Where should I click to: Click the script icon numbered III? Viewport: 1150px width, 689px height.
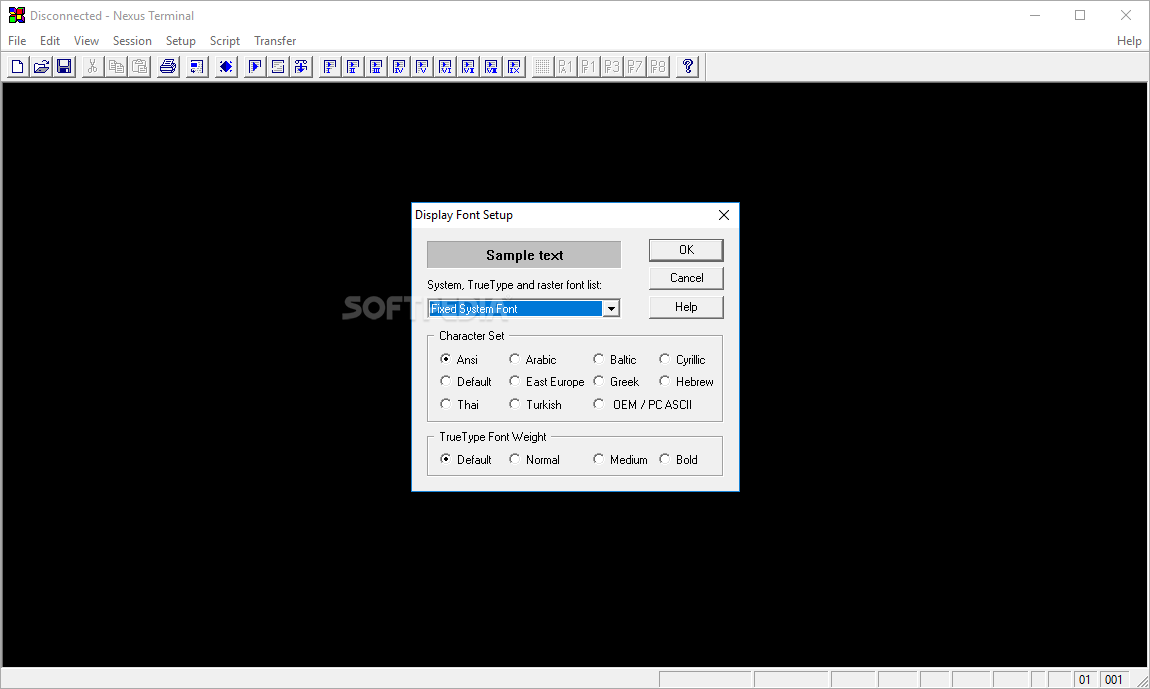(376, 67)
